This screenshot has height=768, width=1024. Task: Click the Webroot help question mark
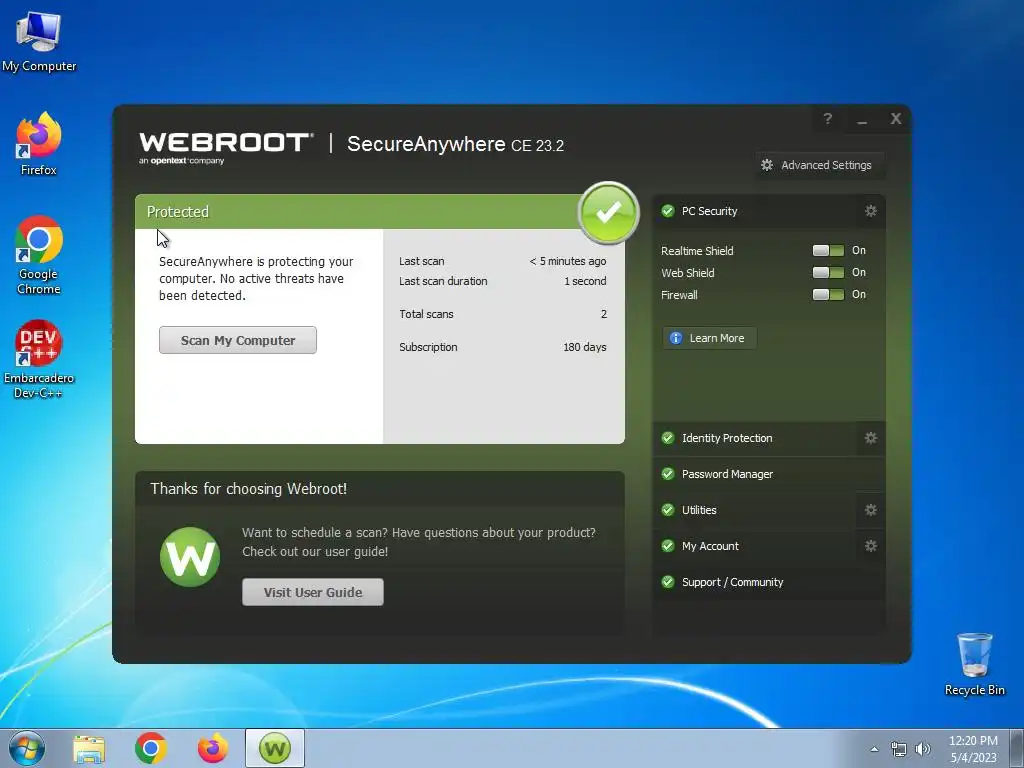tap(827, 118)
